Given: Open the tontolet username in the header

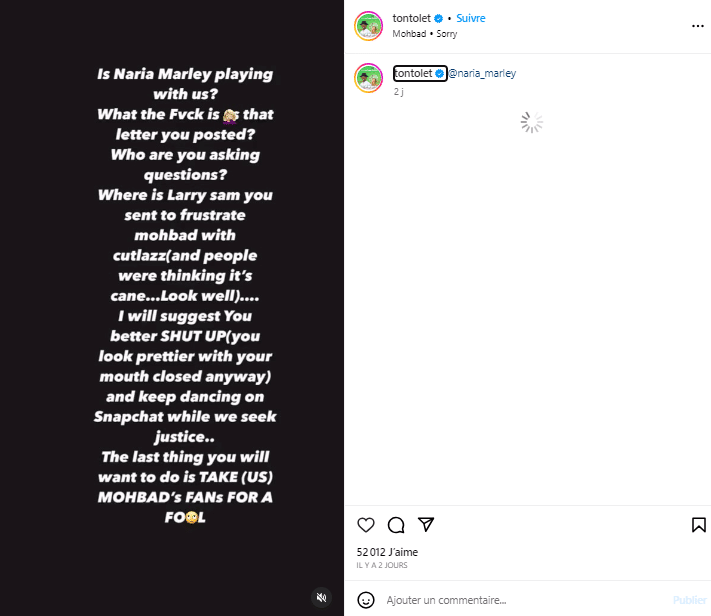Looking at the screenshot, I should (x=412, y=19).
